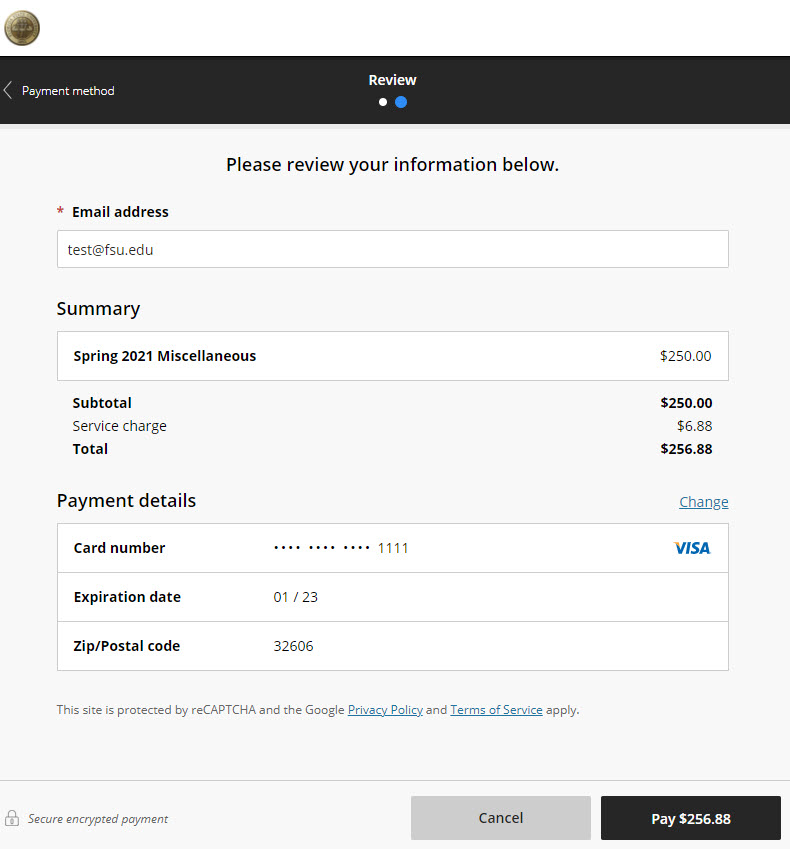Screen dimensions: 790x849
Task: Open the Terms of Service link
Action: point(496,709)
